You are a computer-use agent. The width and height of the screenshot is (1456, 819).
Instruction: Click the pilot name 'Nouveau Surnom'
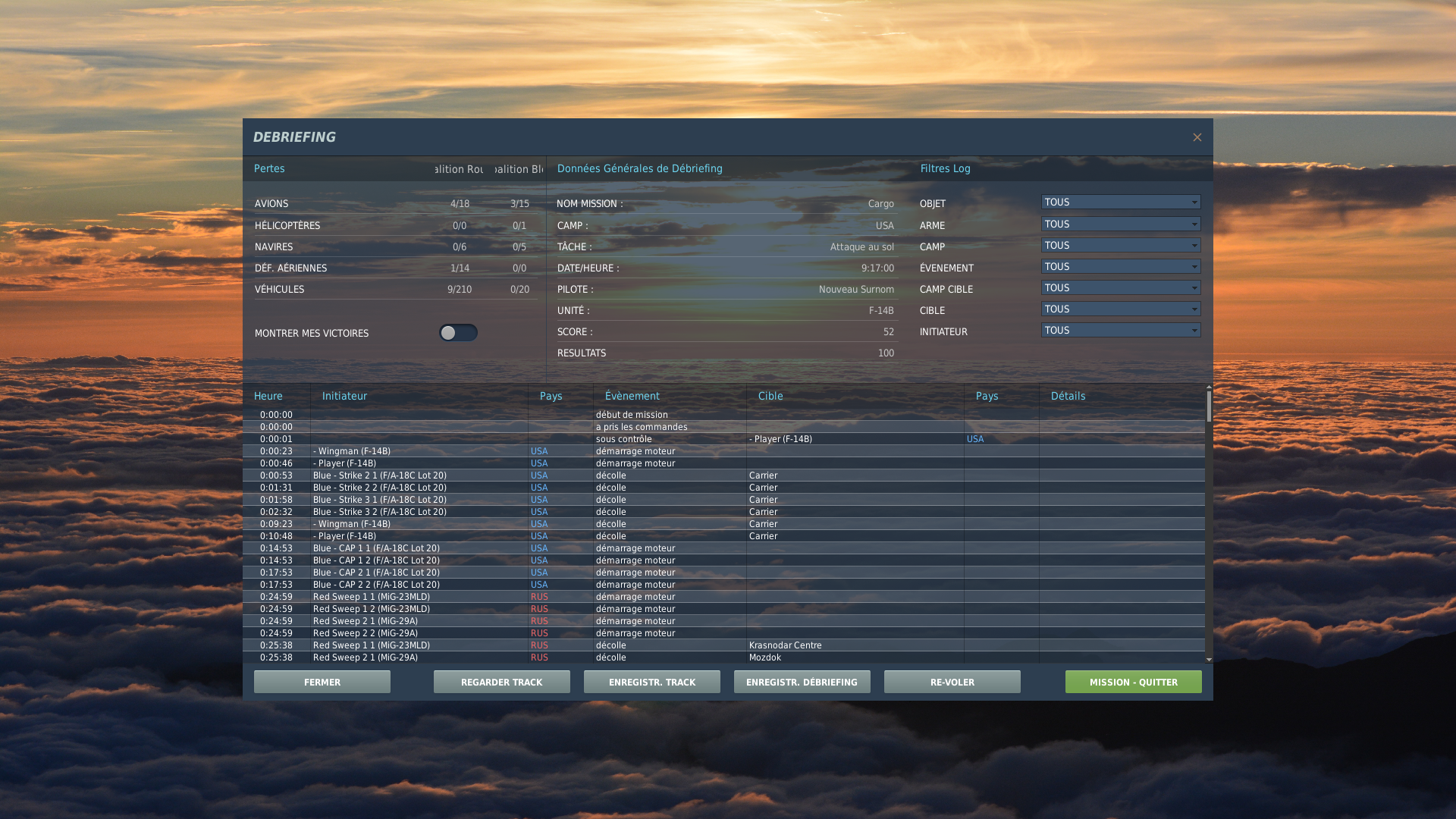[856, 290]
